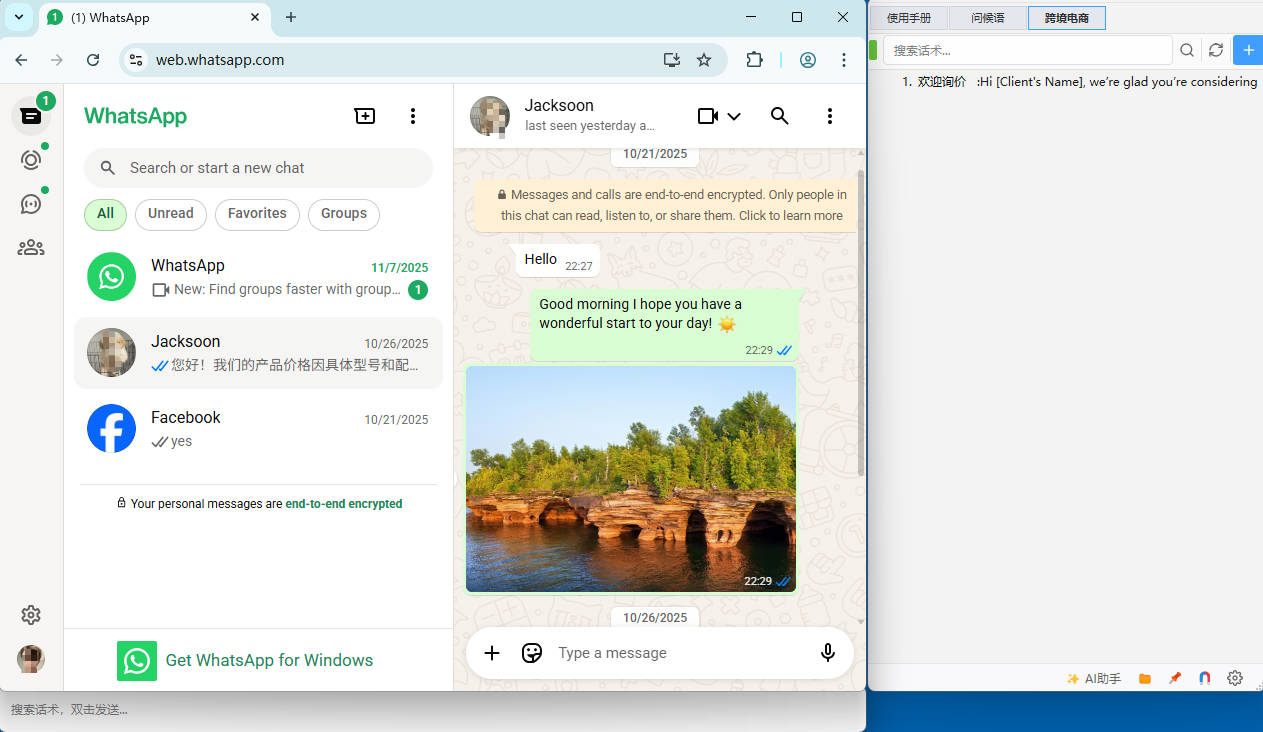View Status updates via the sidebar icon
Screen dimensions: 1263x732
pos(31,158)
